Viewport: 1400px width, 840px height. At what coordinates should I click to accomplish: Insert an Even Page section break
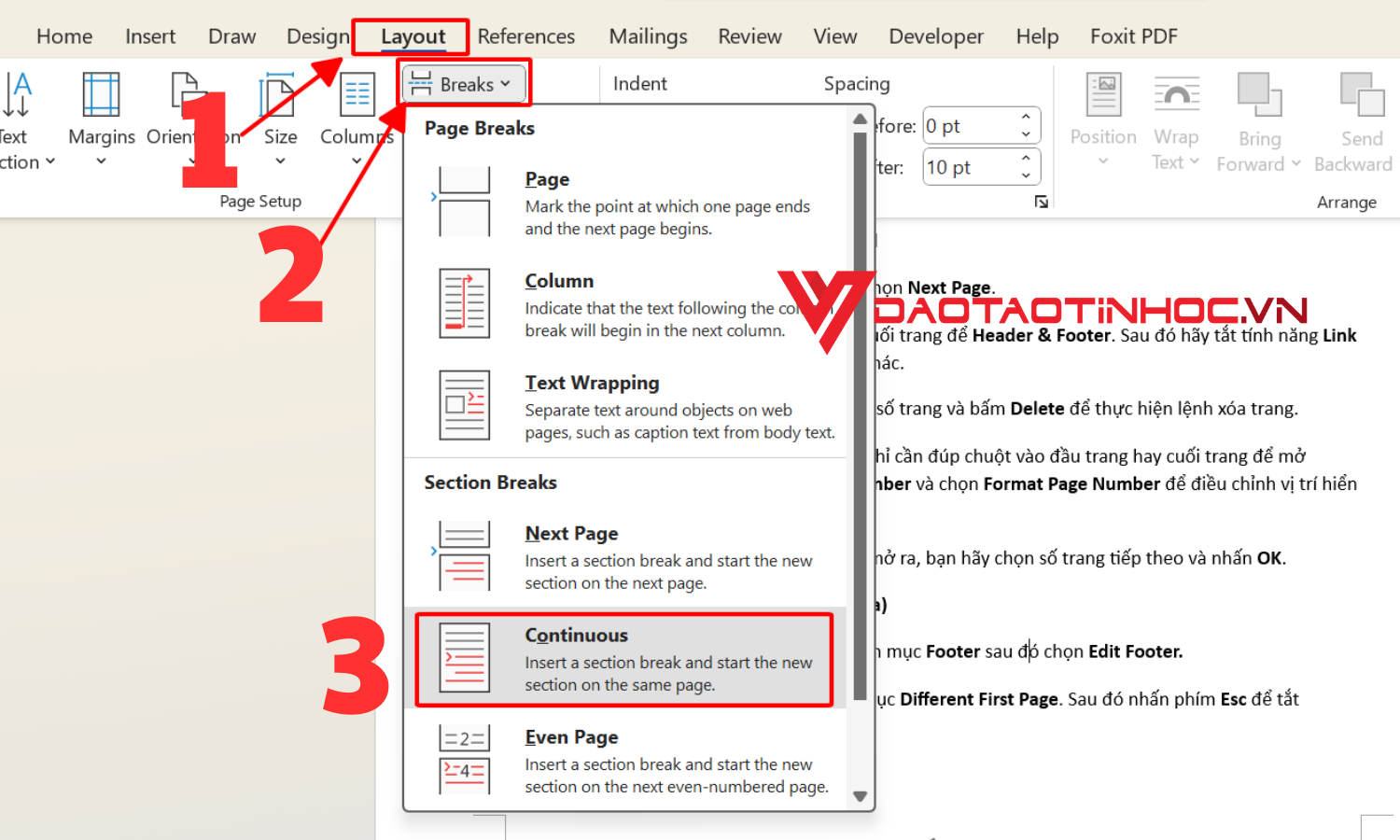pyautogui.click(x=625, y=761)
